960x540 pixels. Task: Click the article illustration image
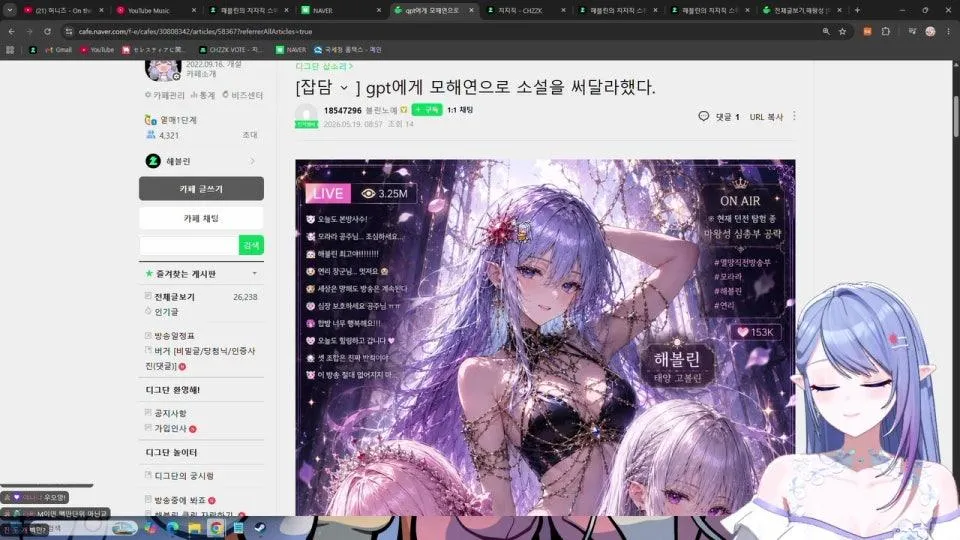pos(545,337)
